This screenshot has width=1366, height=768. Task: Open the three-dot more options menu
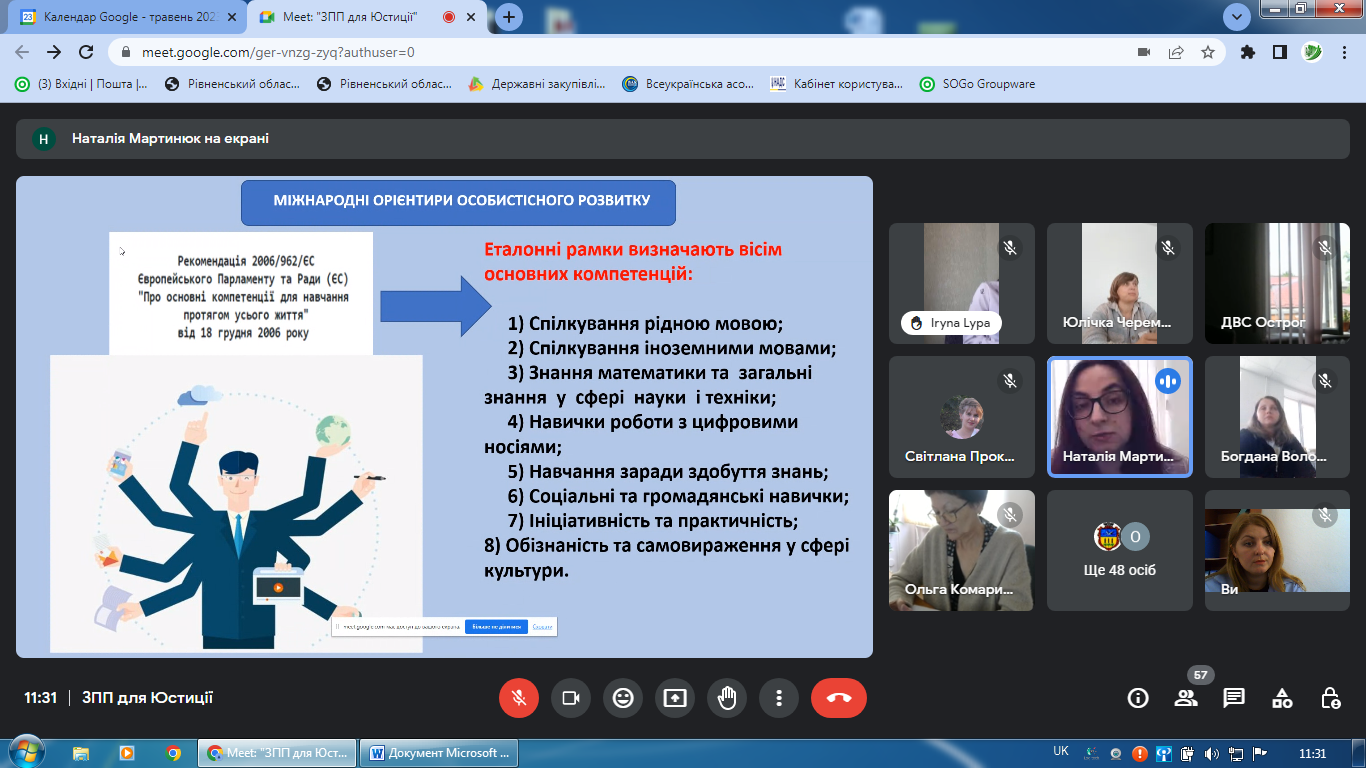[x=779, y=698]
